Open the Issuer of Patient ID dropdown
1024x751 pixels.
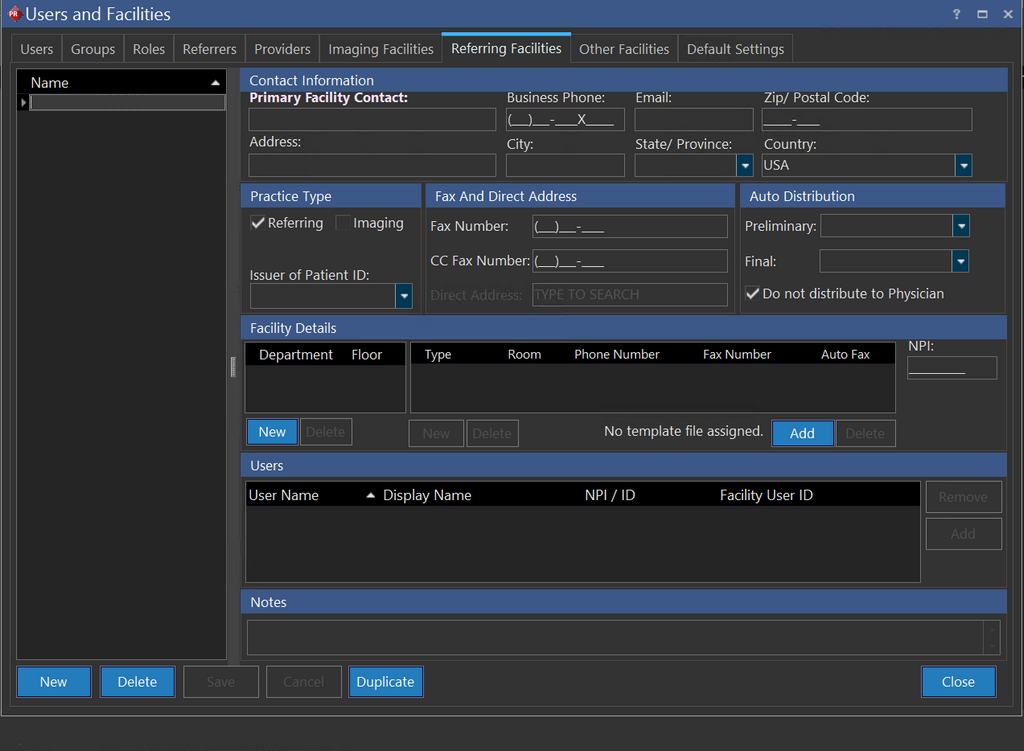click(x=404, y=296)
